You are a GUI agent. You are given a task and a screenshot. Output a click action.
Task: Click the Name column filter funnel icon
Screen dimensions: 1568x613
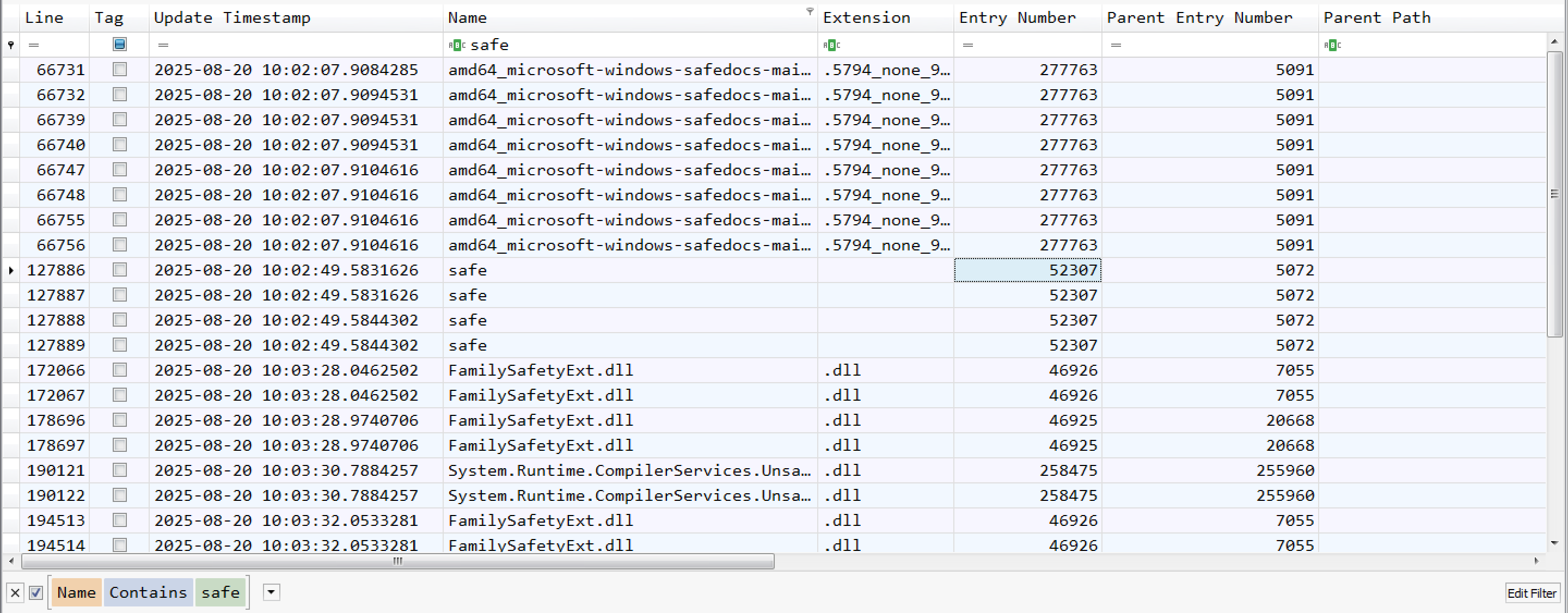tap(810, 11)
